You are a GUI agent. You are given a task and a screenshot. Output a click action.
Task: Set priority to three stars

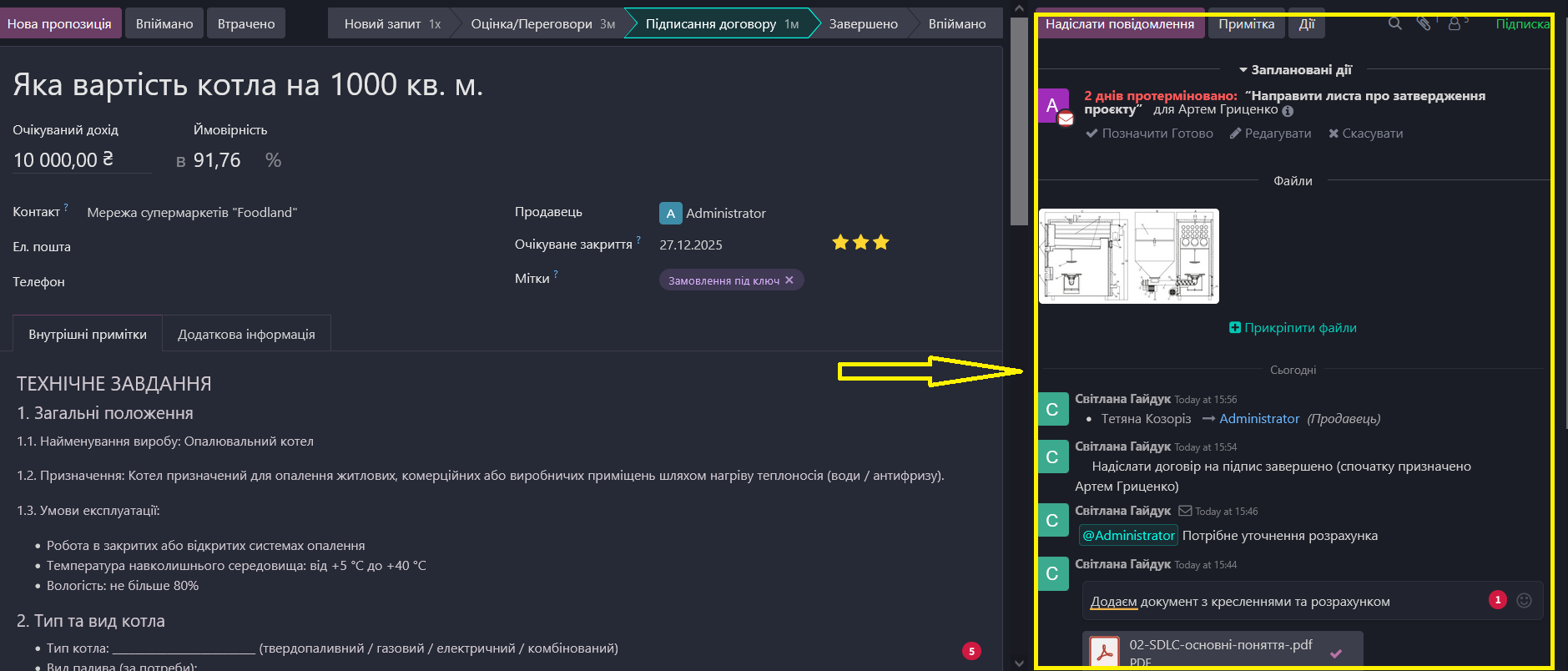pos(881,243)
